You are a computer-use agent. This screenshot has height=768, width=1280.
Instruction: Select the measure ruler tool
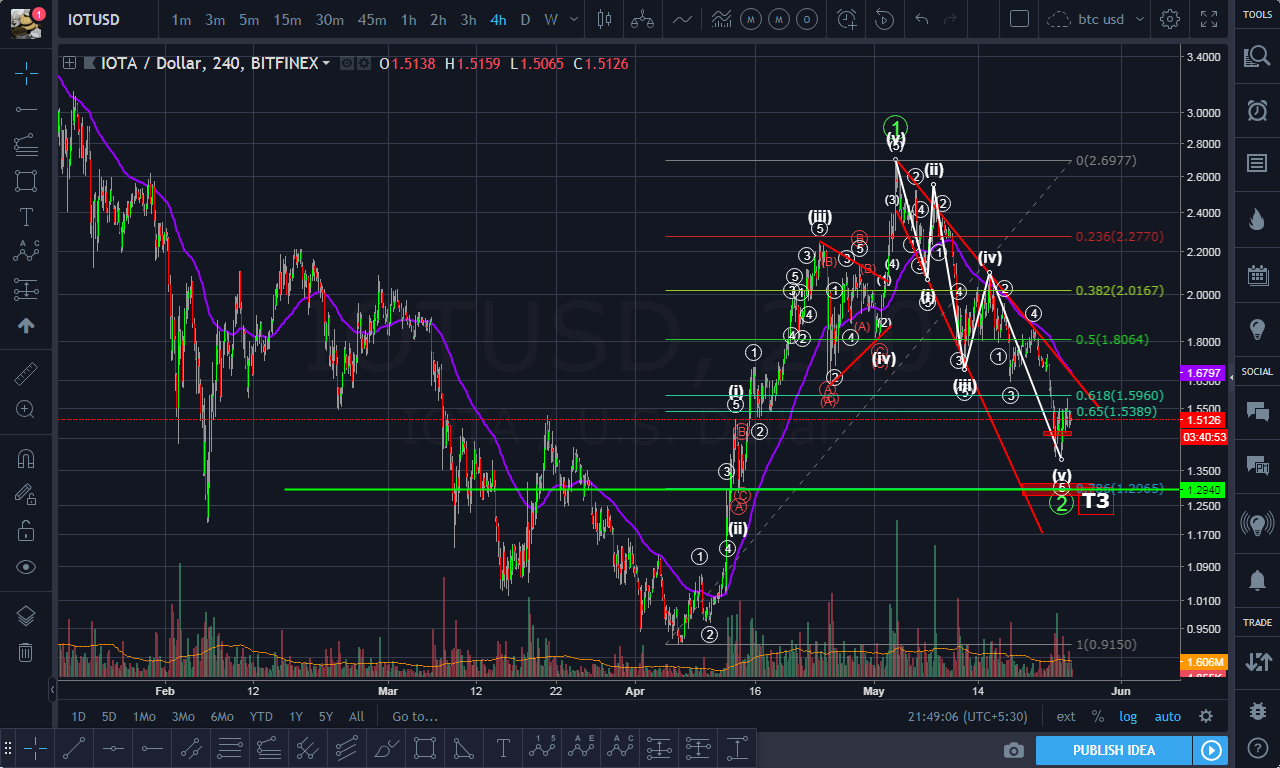pyautogui.click(x=26, y=373)
